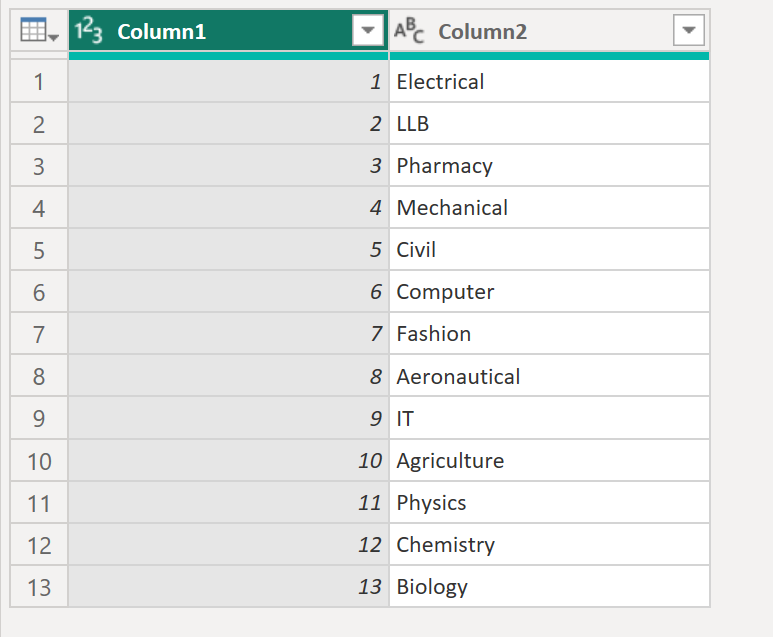Viewport: 773px width, 637px height.
Task: Open the Column1 filter dropdown
Action: point(368,32)
